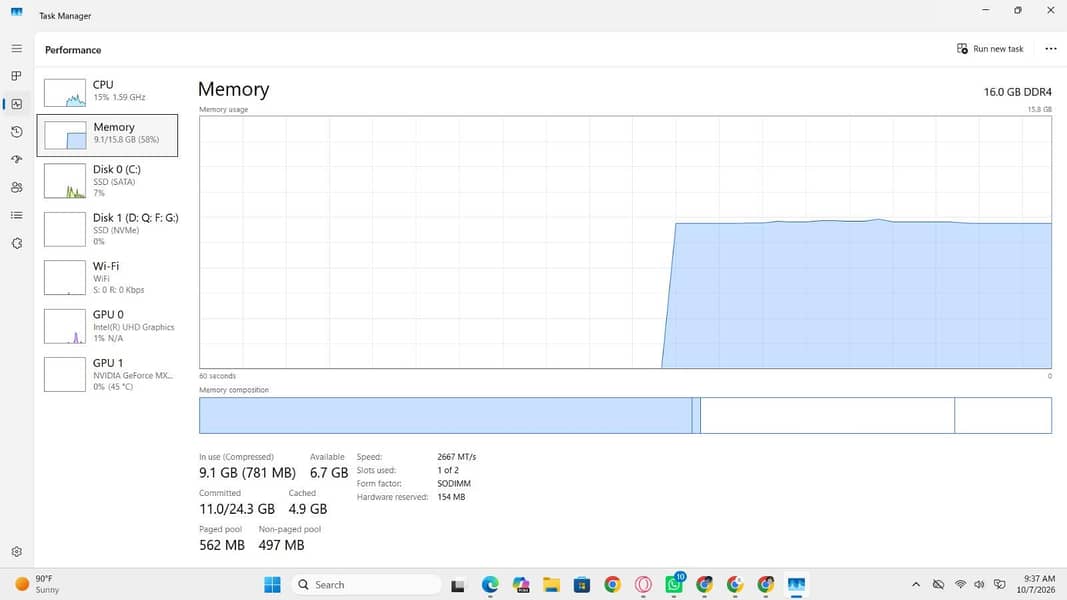Click the taskbar Search box
This screenshot has height=600, width=1067.
click(367, 584)
